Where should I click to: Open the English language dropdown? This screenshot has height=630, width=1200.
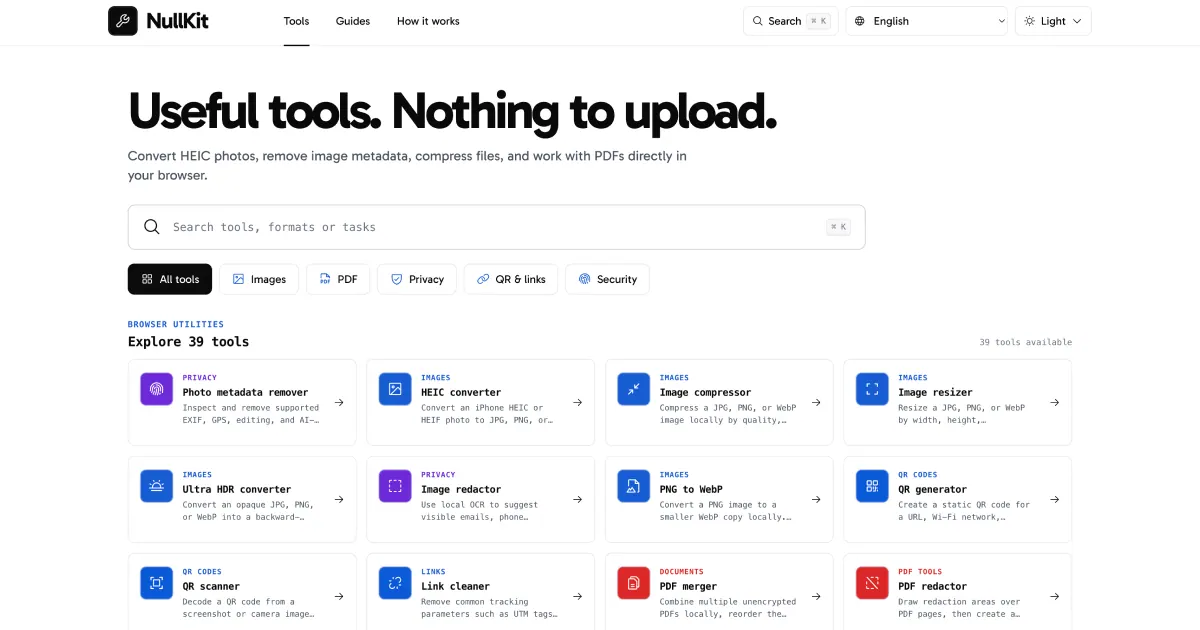point(926,21)
